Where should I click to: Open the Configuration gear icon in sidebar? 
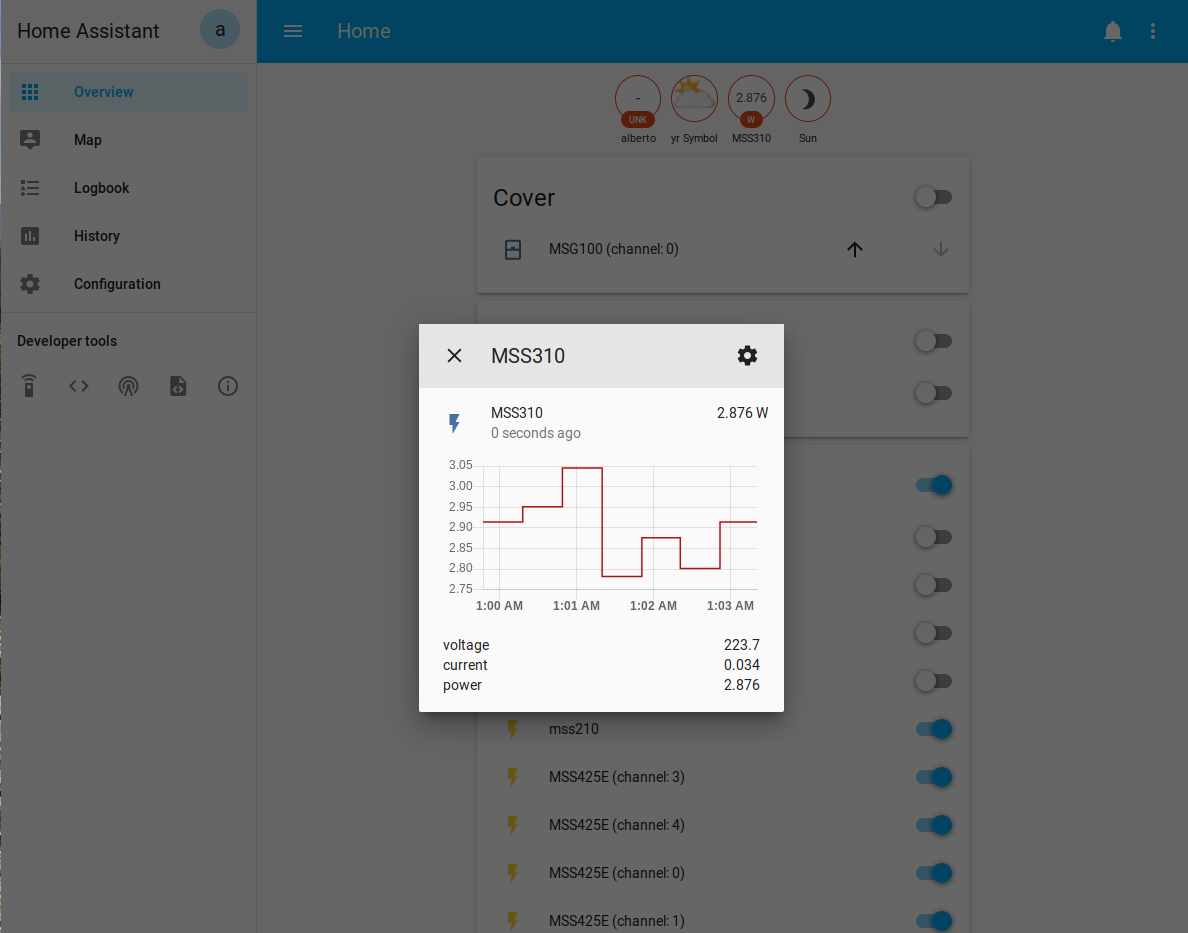(x=30, y=284)
